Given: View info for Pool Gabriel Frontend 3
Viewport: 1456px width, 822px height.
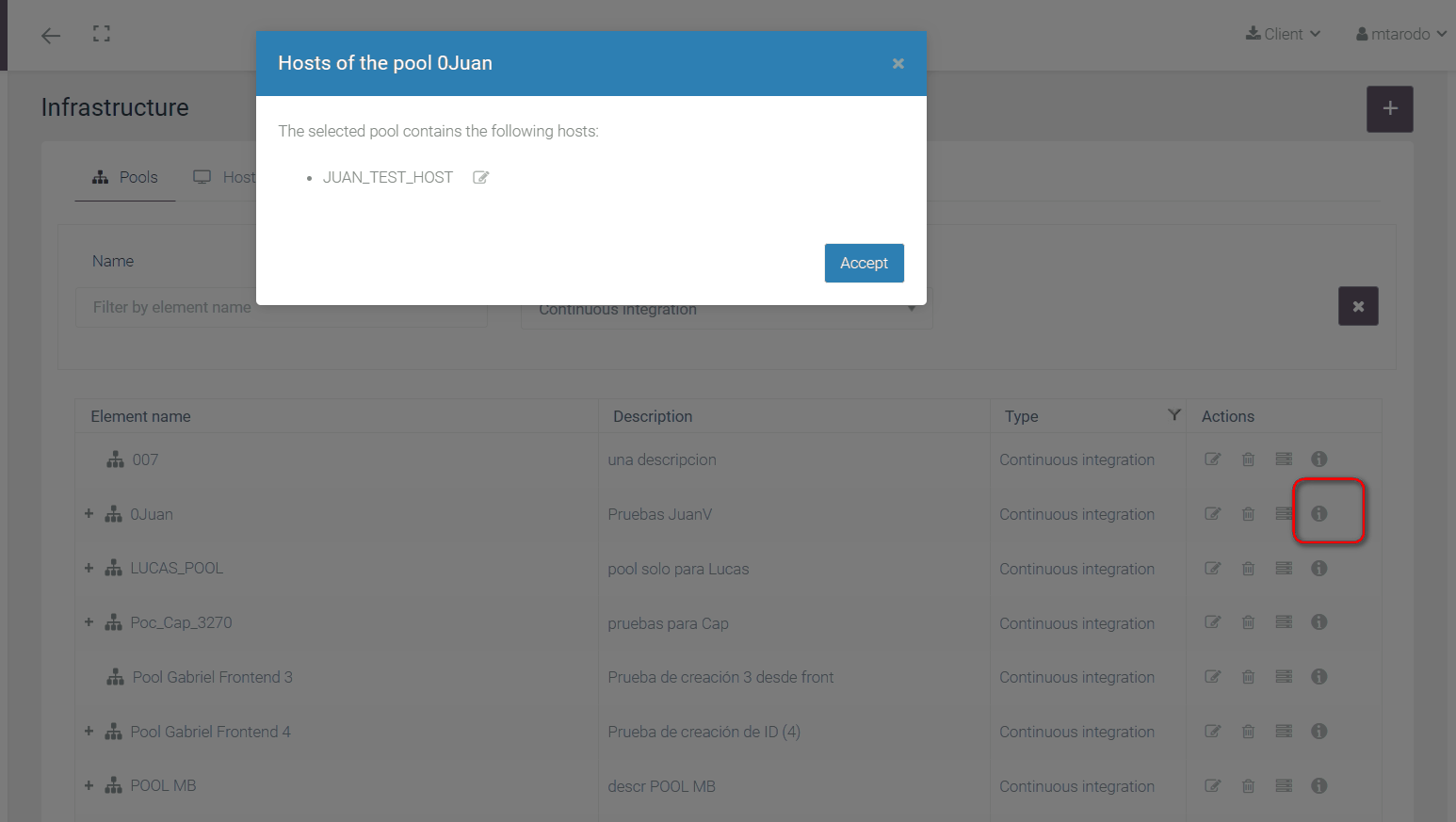Looking at the screenshot, I should point(1318,677).
